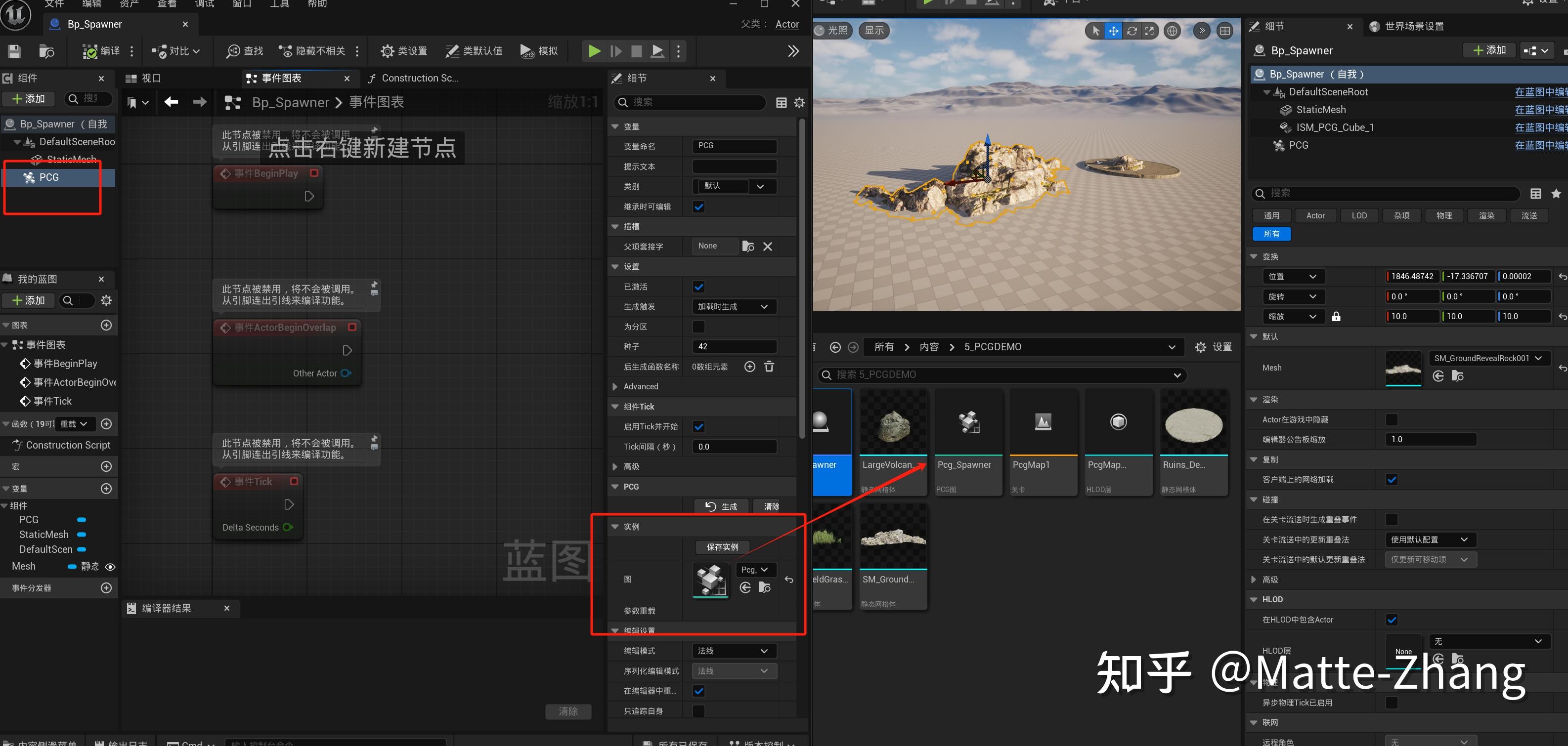
Task: Click the 生成 (Generate) PCG button
Action: coord(721,506)
